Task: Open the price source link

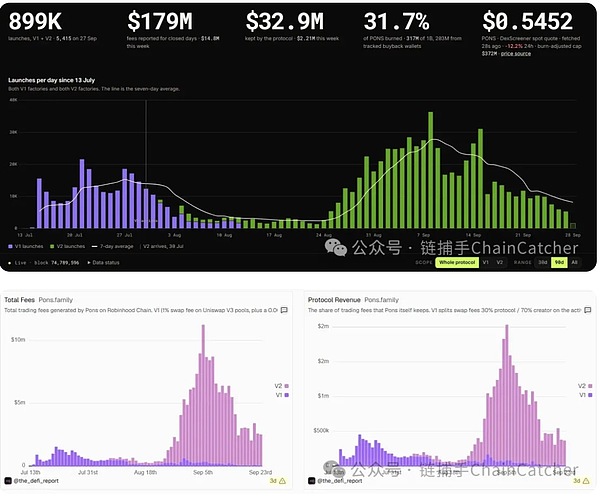Action: click(x=516, y=54)
